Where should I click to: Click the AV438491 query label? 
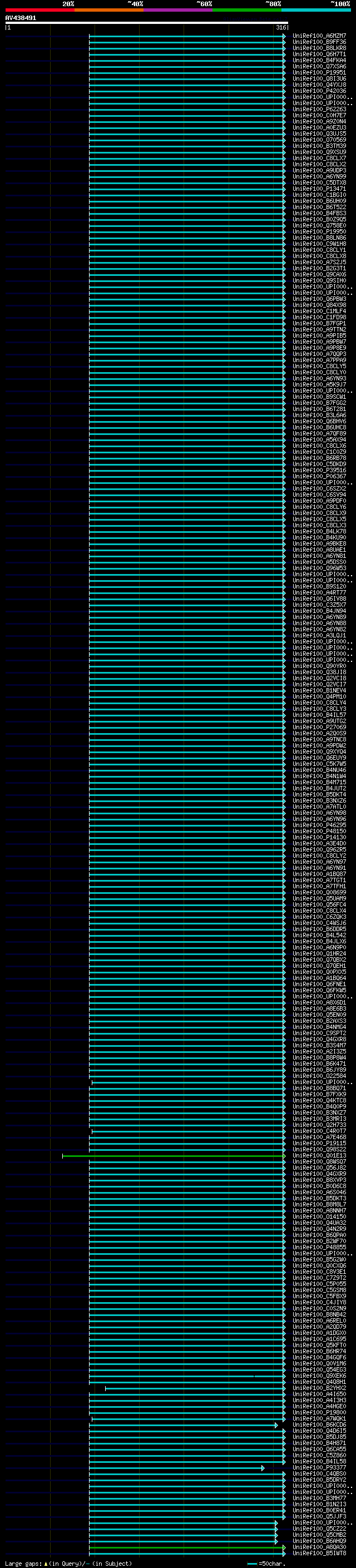(x=21, y=18)
